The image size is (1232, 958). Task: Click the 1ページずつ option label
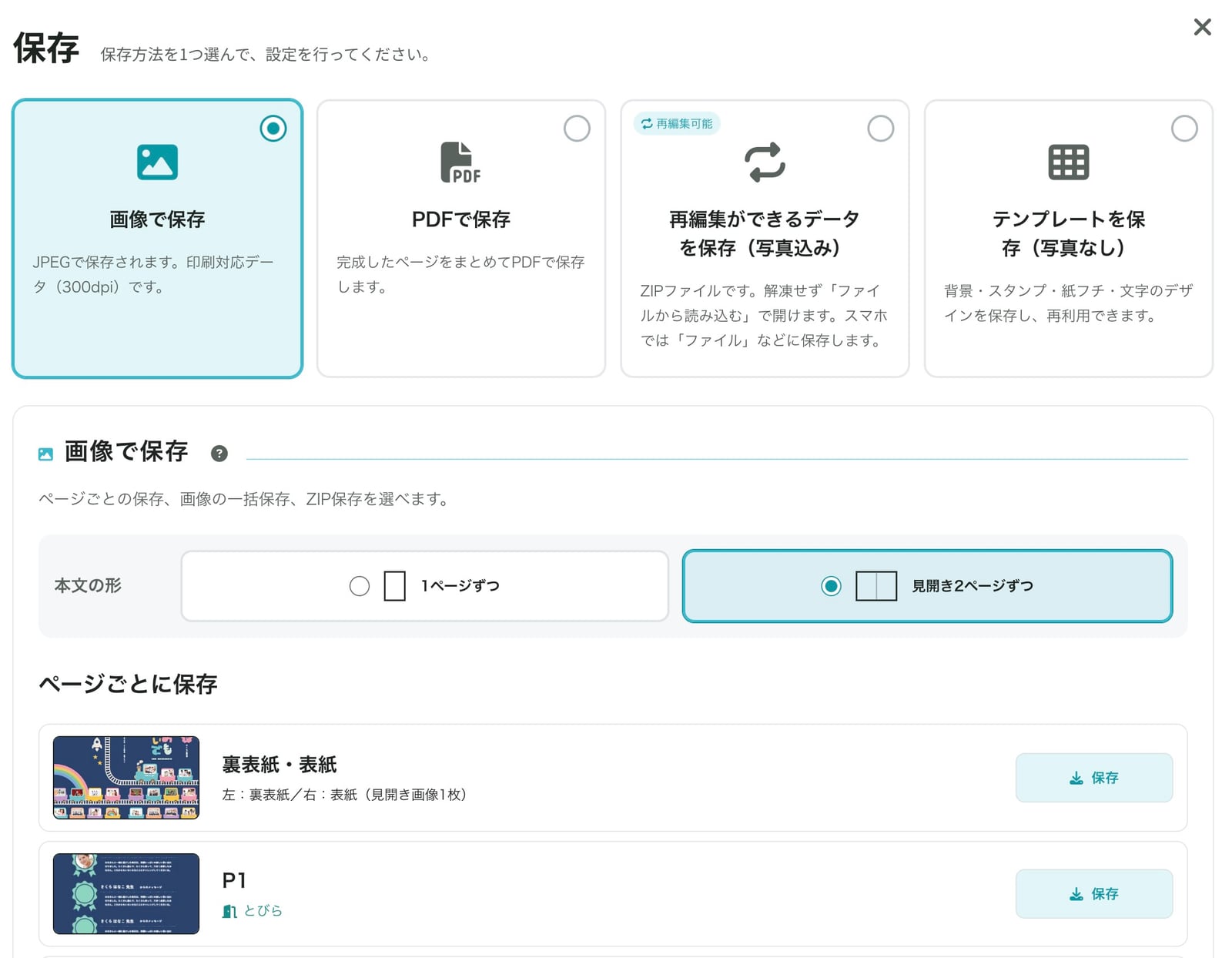coord(460,586)
